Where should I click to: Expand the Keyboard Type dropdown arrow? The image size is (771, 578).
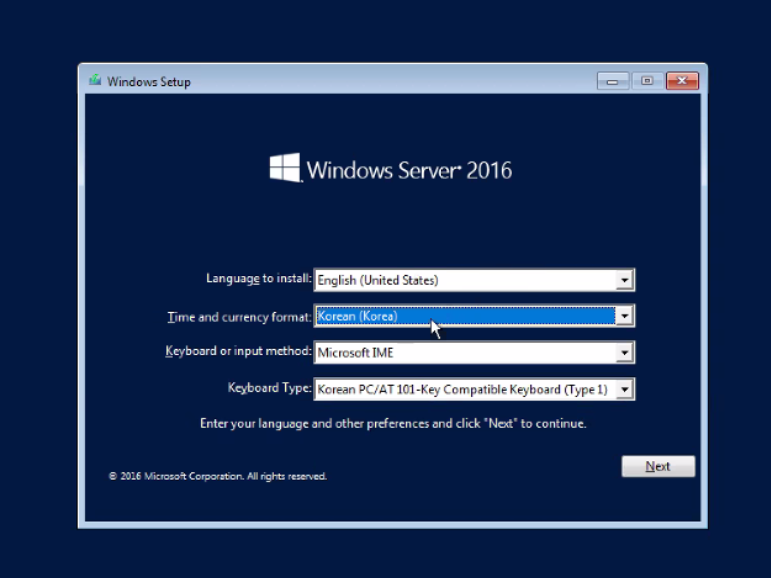pos(624,390)
